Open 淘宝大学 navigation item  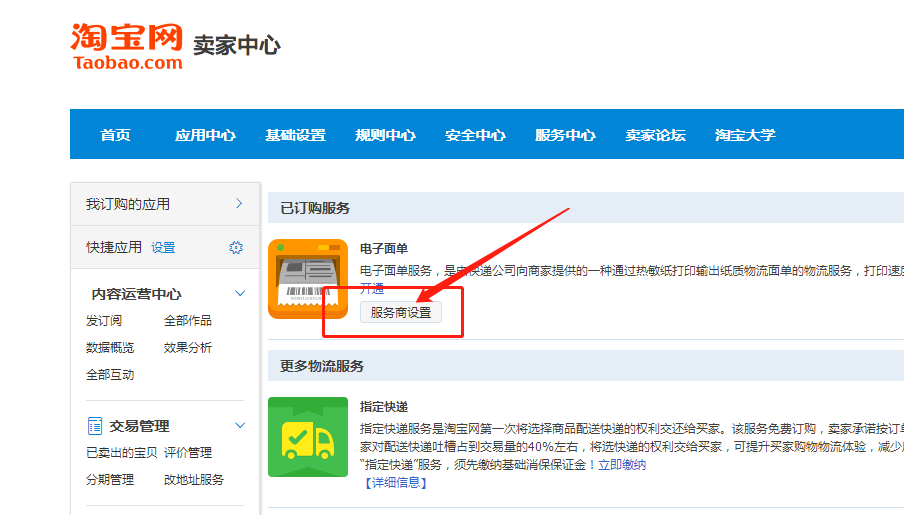pos(745,135)
